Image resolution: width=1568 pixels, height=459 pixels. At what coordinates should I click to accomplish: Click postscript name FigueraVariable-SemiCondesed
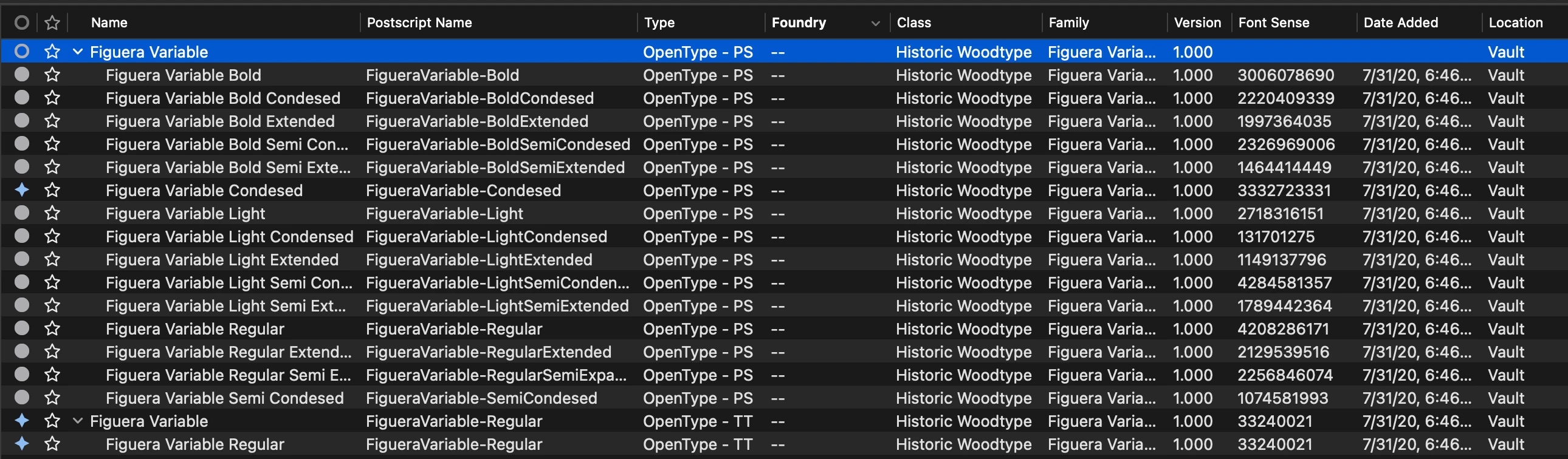481,399
